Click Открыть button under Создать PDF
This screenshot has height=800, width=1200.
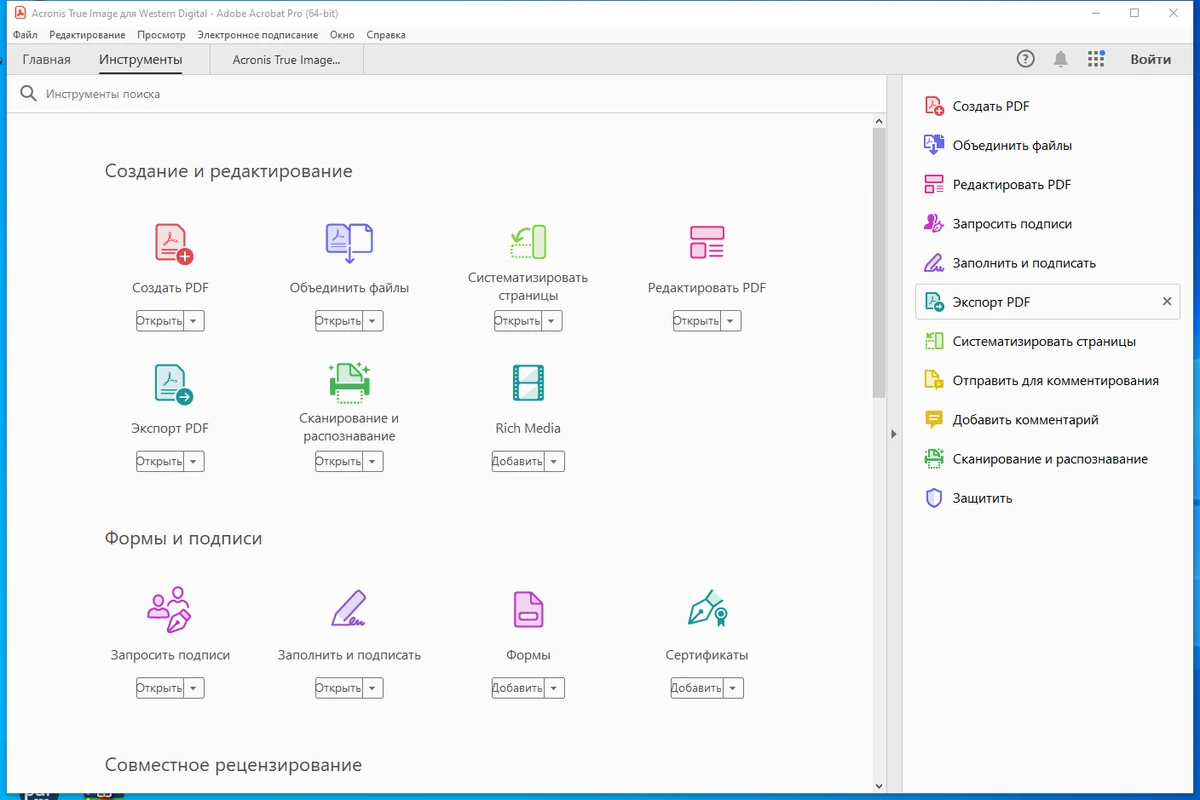160,321
